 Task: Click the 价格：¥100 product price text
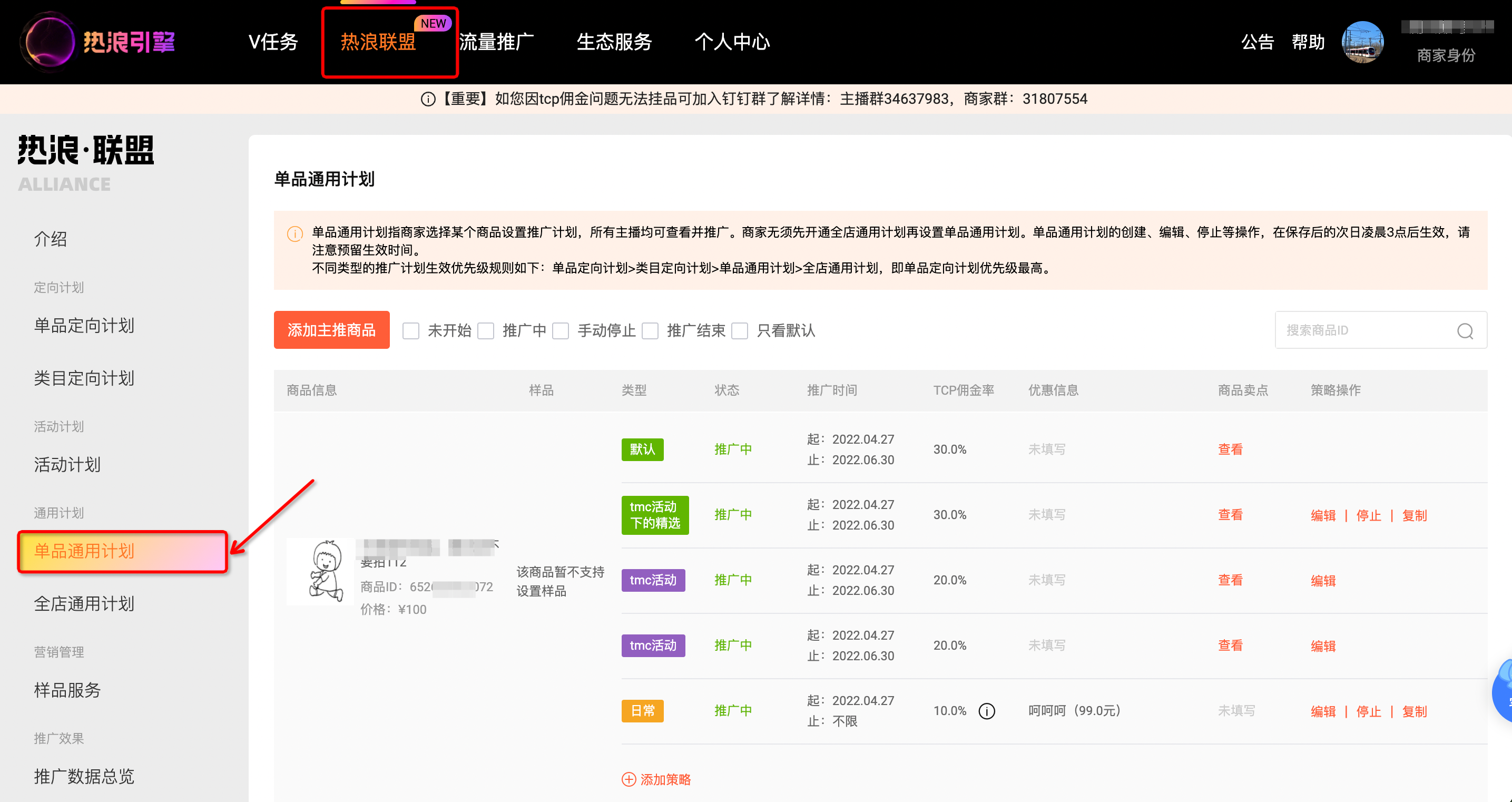393,610
